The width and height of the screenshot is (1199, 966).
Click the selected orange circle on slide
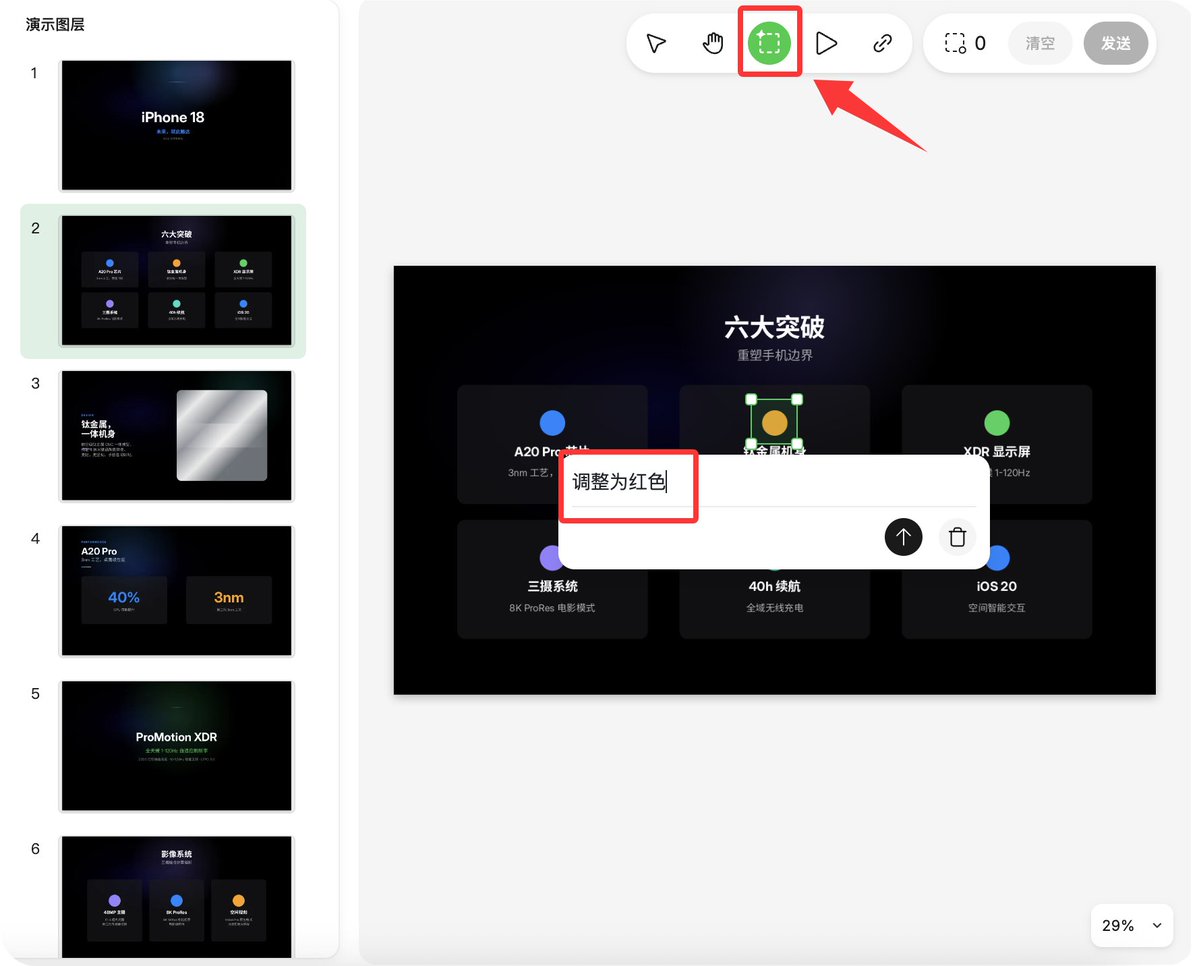(774, 422)
